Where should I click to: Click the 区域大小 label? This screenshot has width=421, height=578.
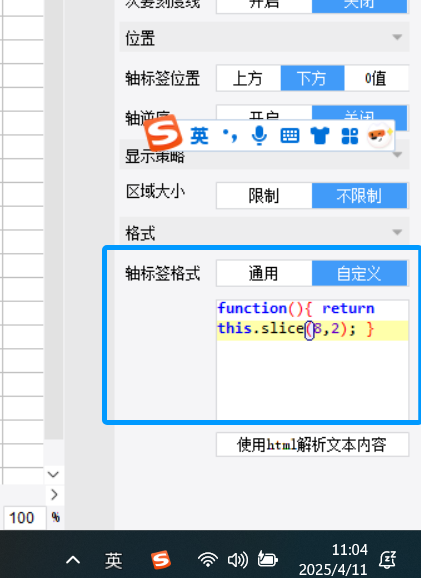[x=155, y=192]
